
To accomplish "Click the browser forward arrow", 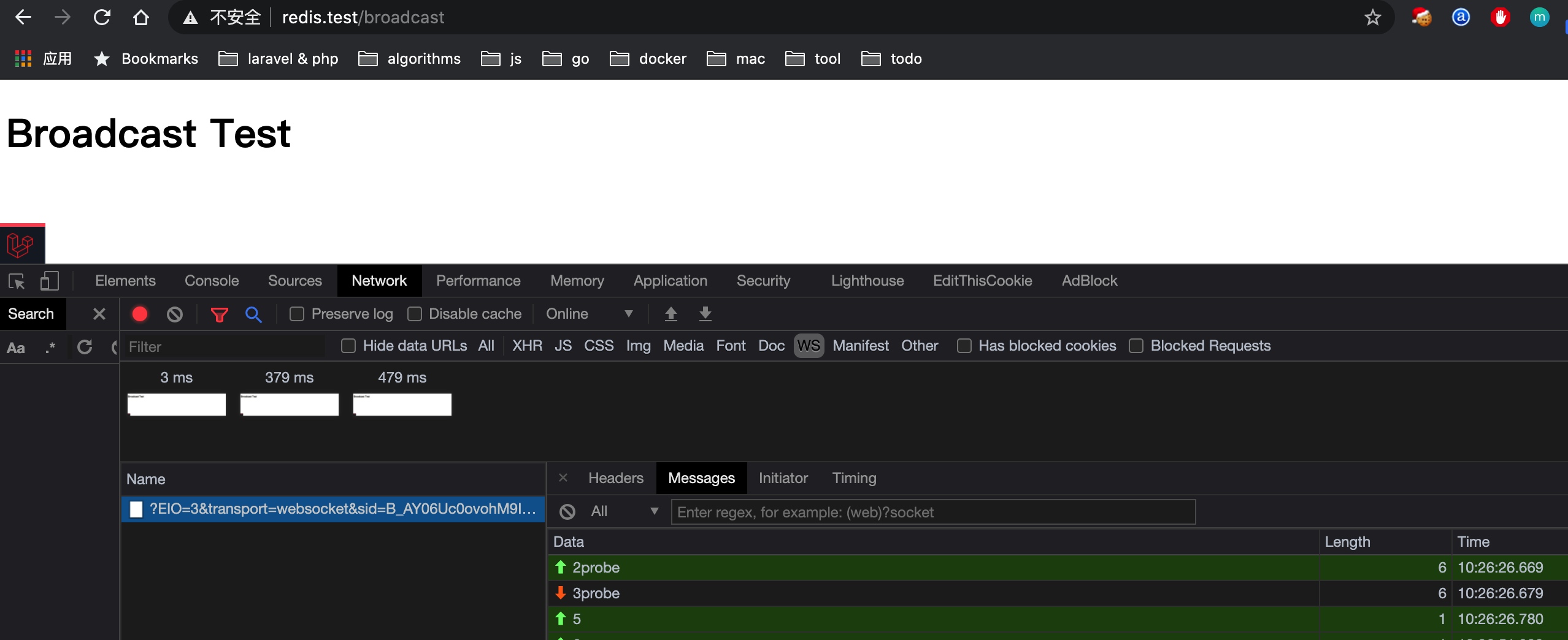I will pyautogui.click(x=63, y=17).
